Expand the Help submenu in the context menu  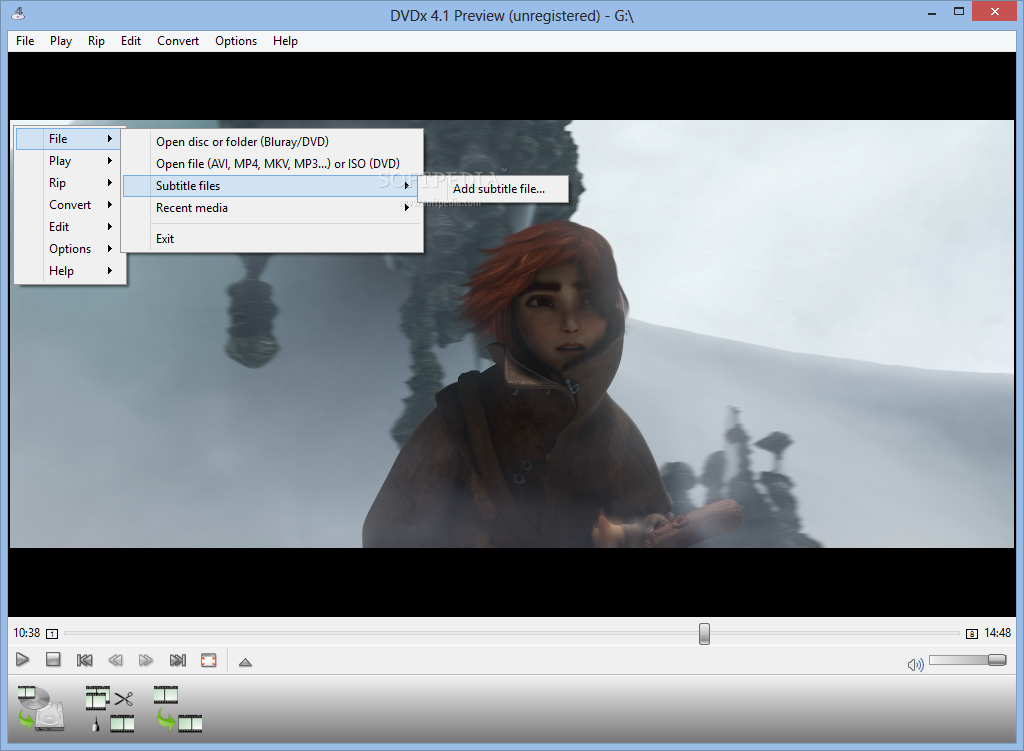[68, 270]
